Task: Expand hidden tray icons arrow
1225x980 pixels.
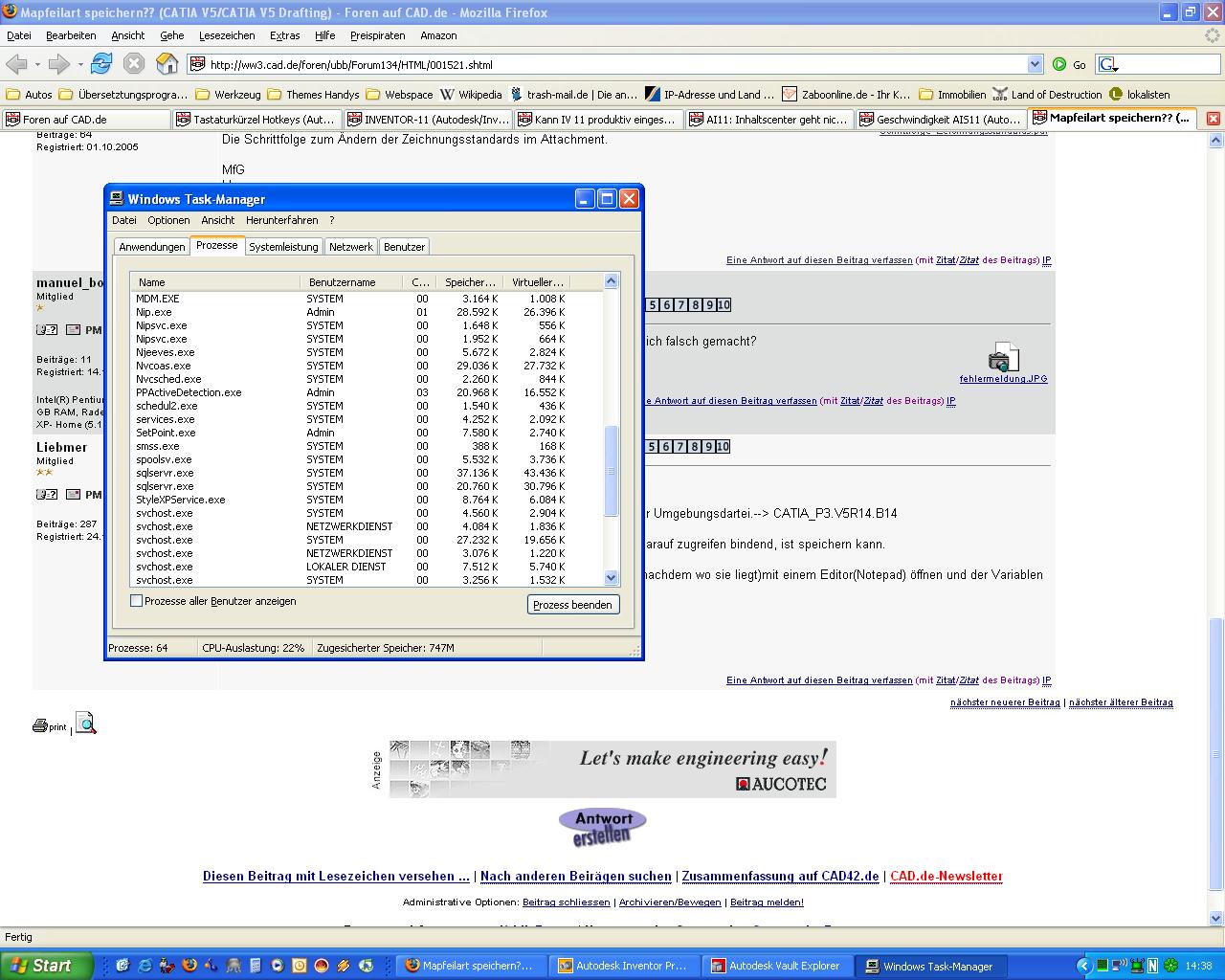Action: [1084, 966]
